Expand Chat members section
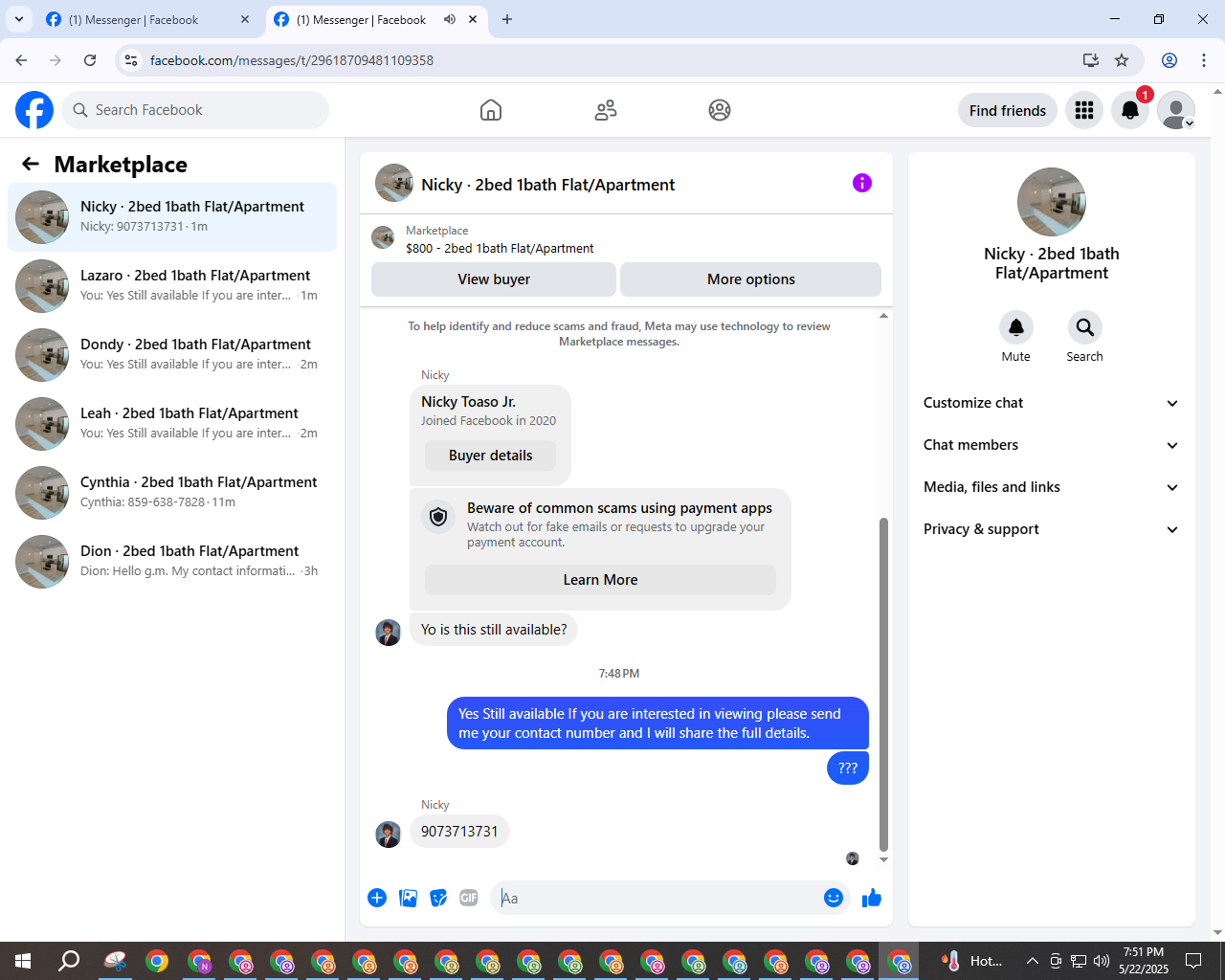 click(x=1051, y=445)
